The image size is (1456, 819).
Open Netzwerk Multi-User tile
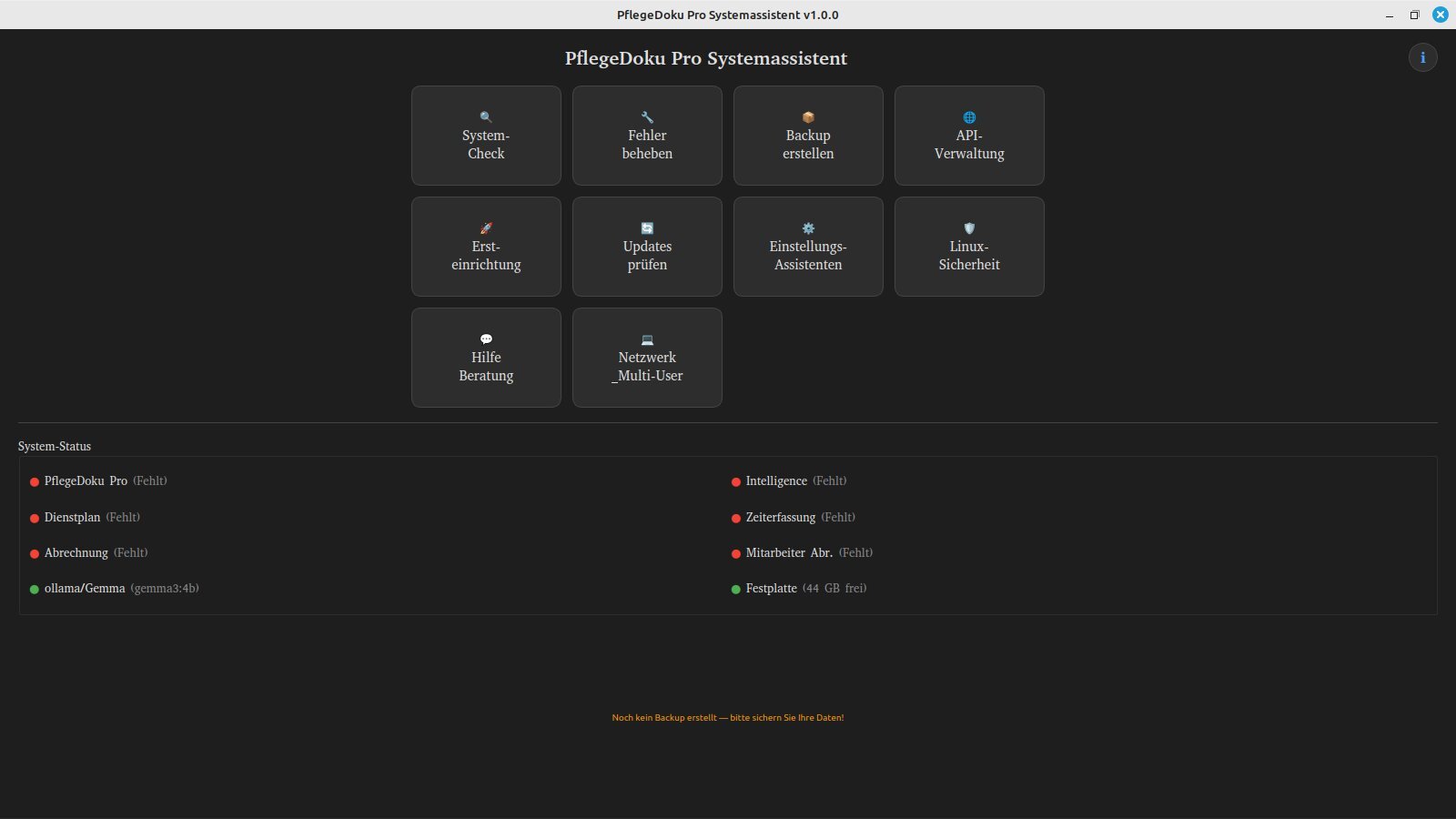[647, 358]
